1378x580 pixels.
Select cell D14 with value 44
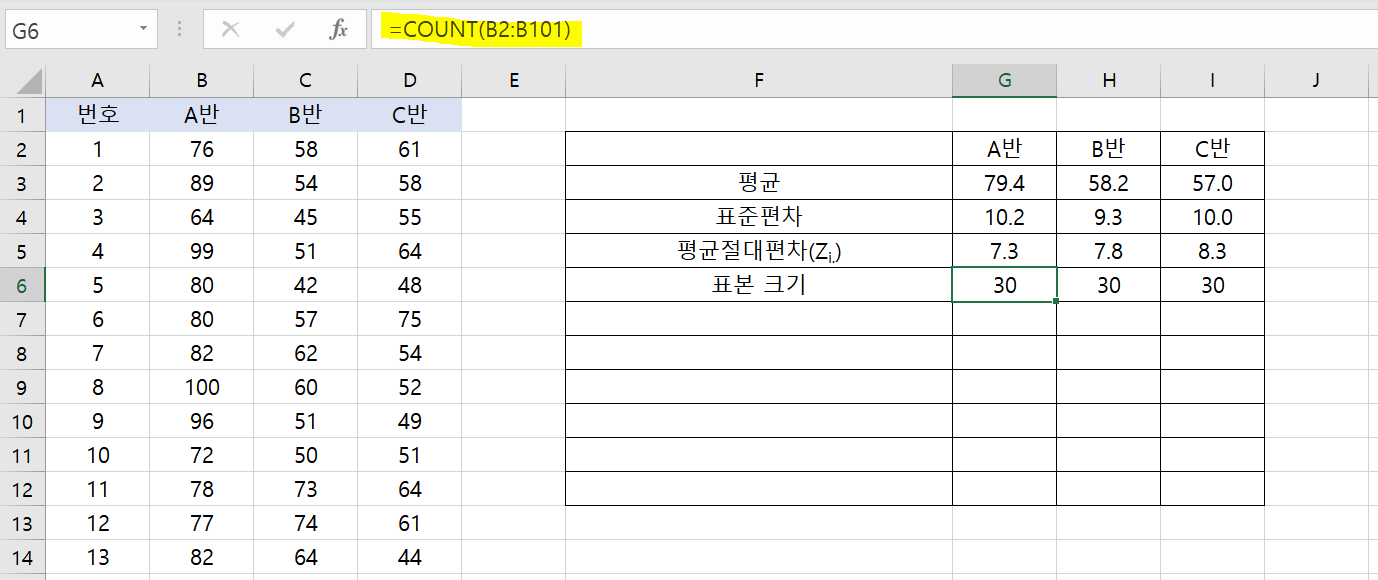pos(410,557)
